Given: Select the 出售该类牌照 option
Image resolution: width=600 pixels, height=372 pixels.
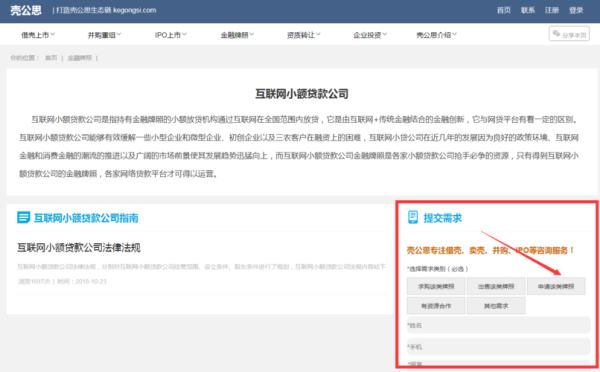Looking at the screenshot, I should pos(496,286).
